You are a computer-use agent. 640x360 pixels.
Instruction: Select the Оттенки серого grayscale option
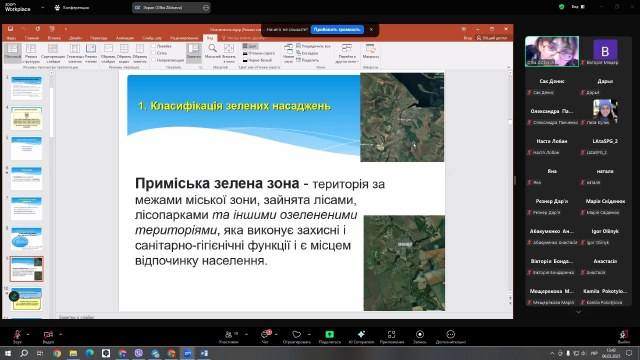(259, 53)
